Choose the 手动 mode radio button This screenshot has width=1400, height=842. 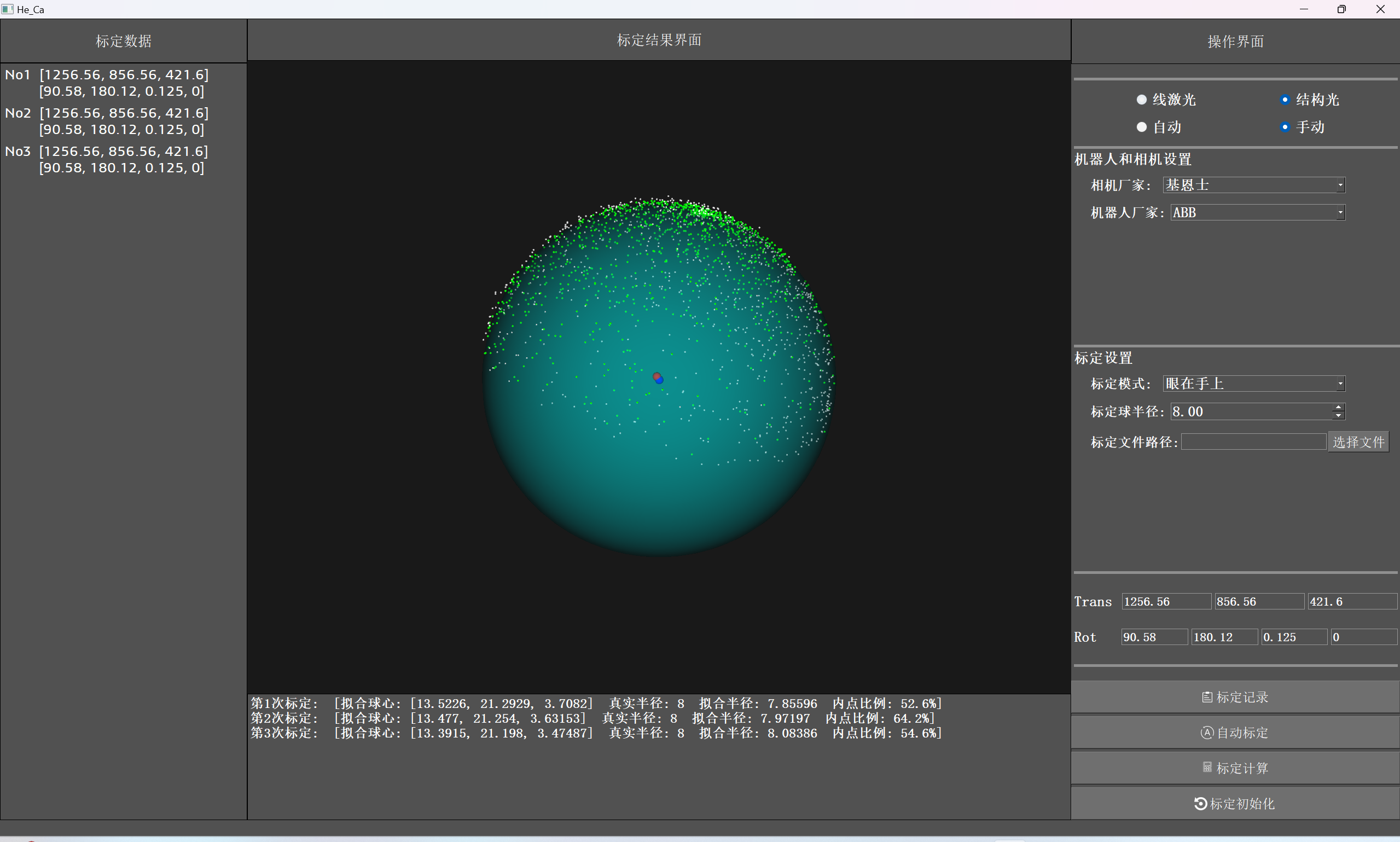tap(1285, 127)
